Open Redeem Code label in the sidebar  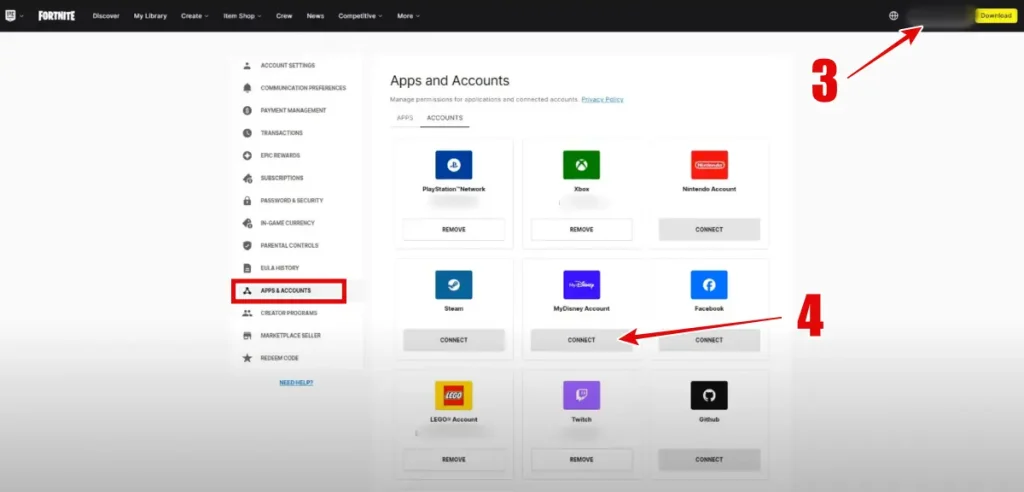pos(280,358)
